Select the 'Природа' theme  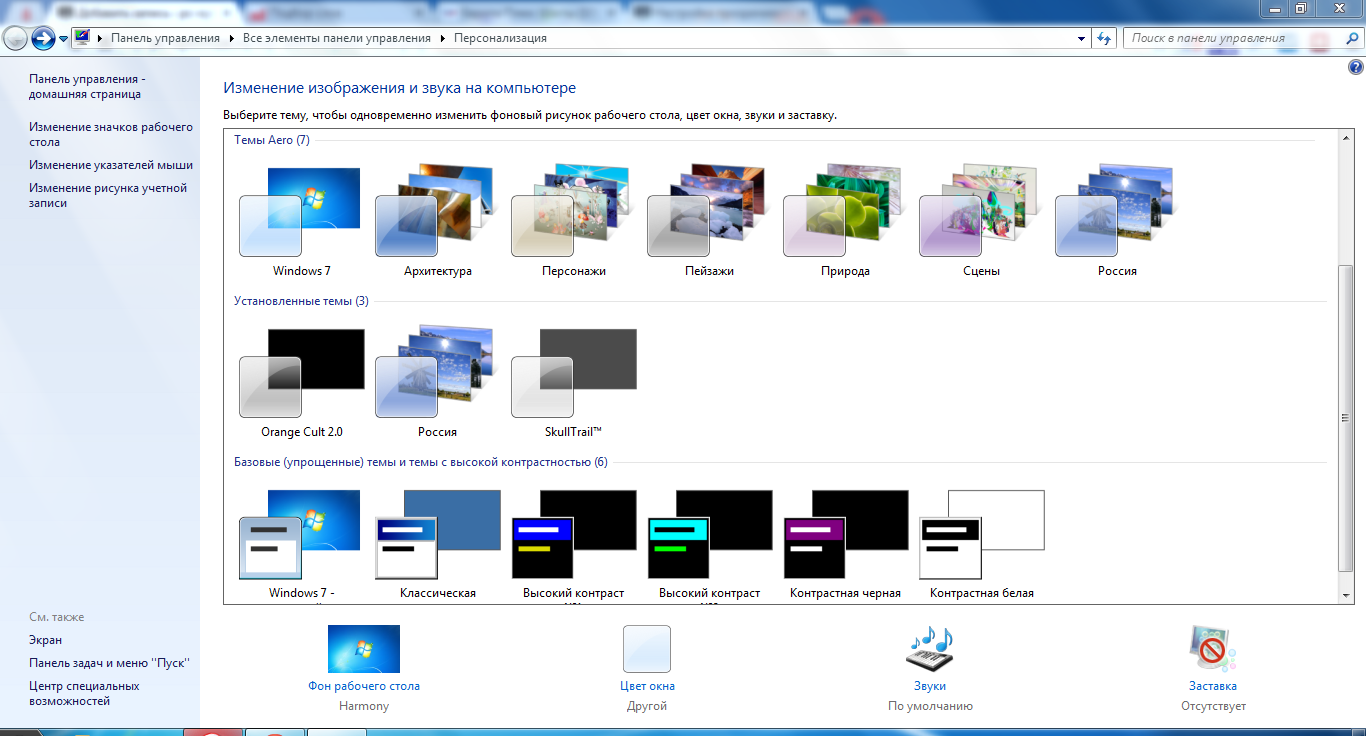click(x=845, y=222)
